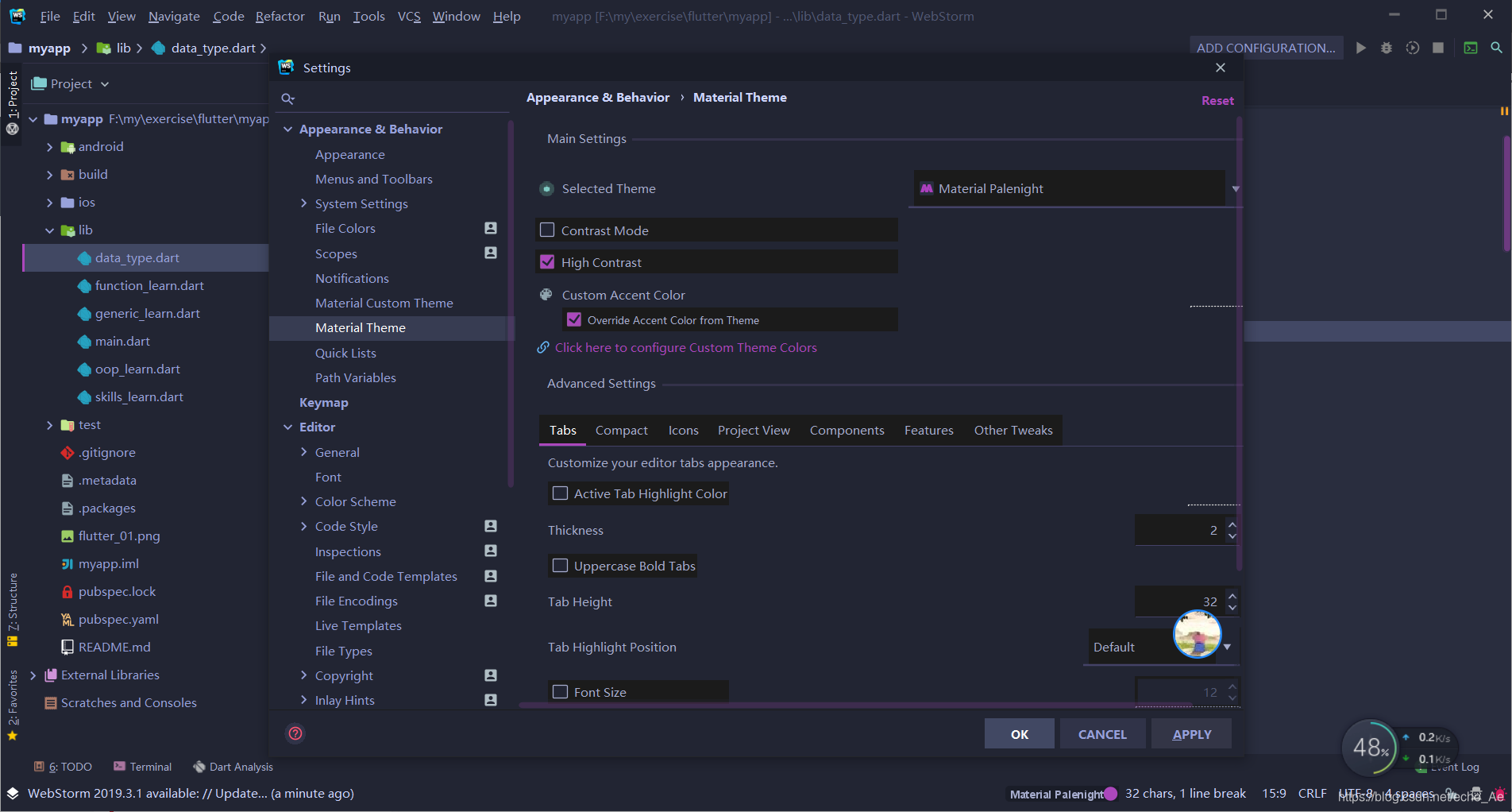Click the red Stop icon in the toolbar
Viewport: 1512px width, 812px height.
coord(1438,48)
